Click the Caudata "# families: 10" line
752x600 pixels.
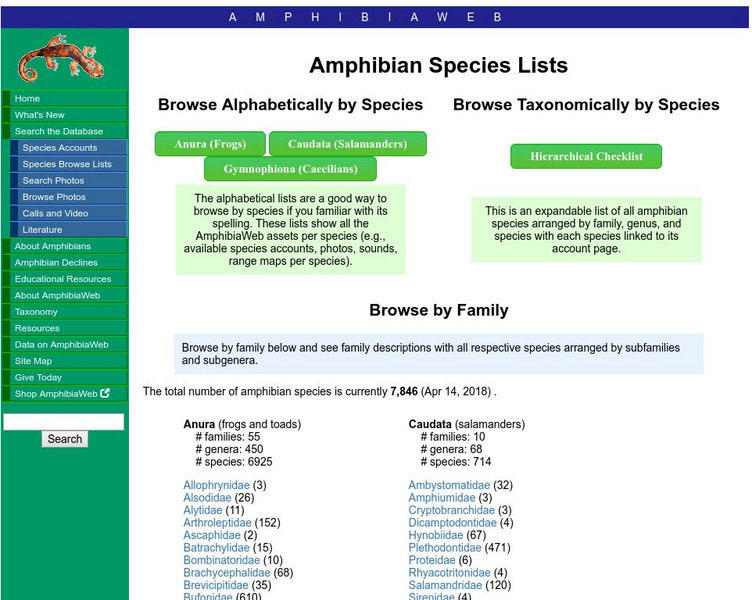[453, 436]
